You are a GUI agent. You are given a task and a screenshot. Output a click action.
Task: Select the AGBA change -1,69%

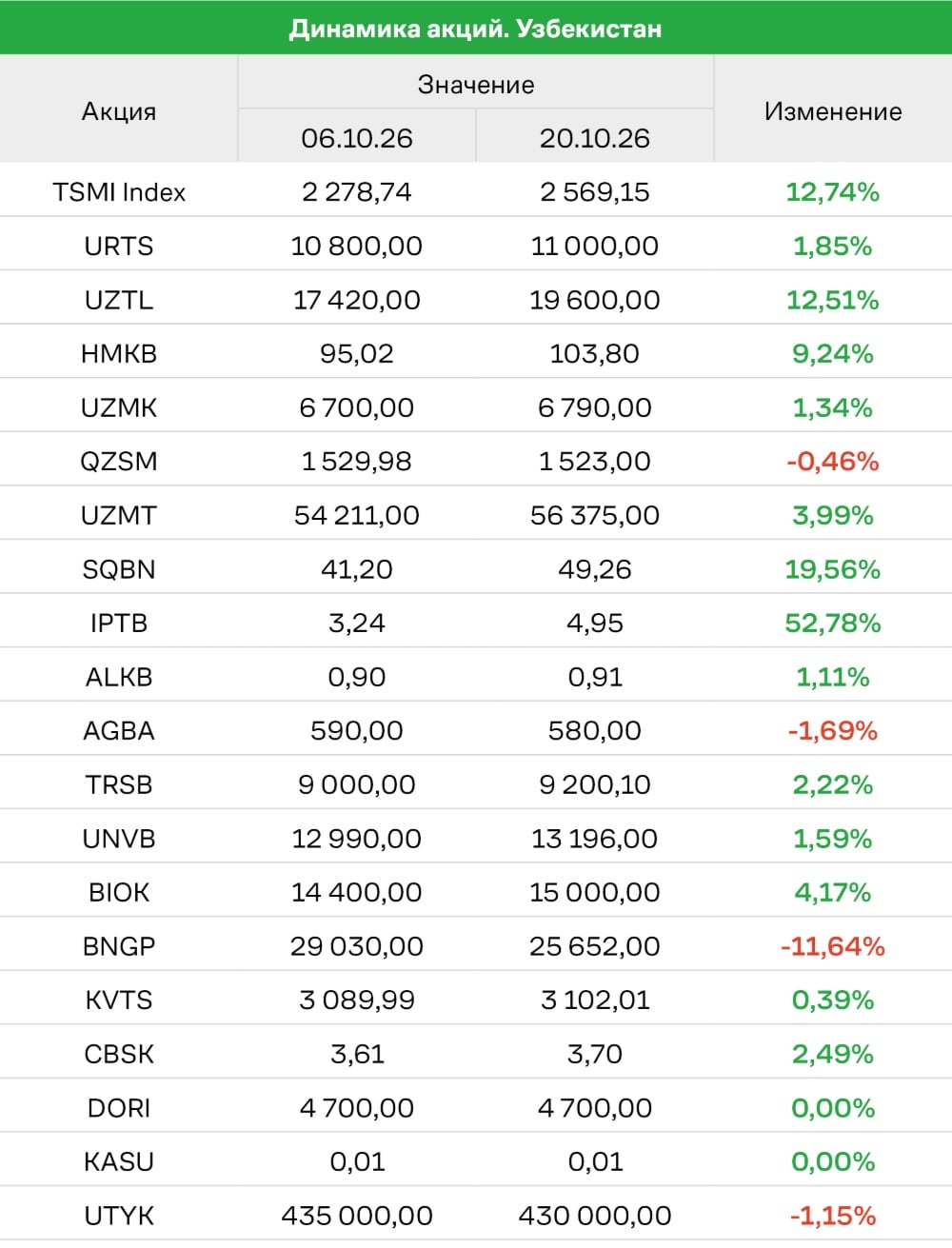pyautogui.click(x=833, y=731)
